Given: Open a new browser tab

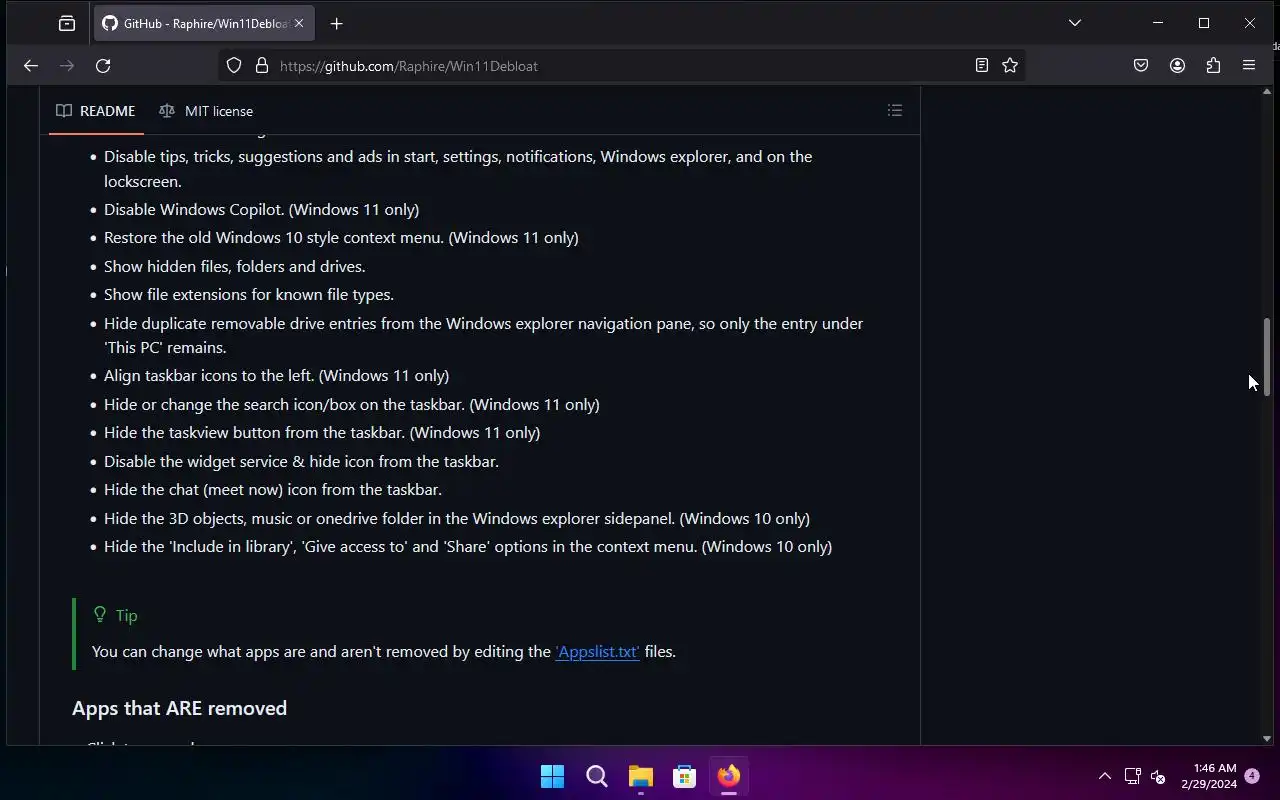Looking at the screenshot, I should click(336, 23).
